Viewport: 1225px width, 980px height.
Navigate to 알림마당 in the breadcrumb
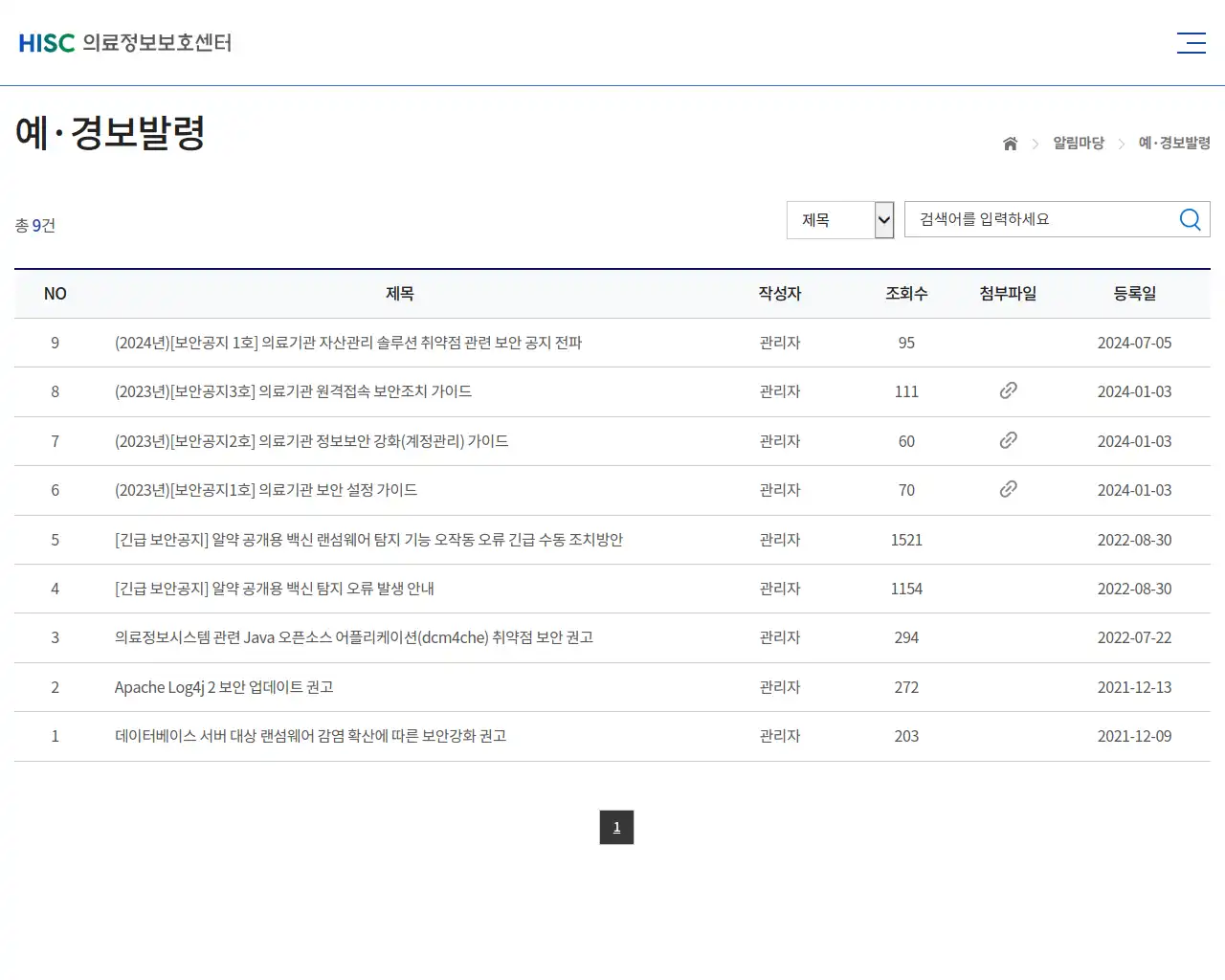(x=1078, y=143)
